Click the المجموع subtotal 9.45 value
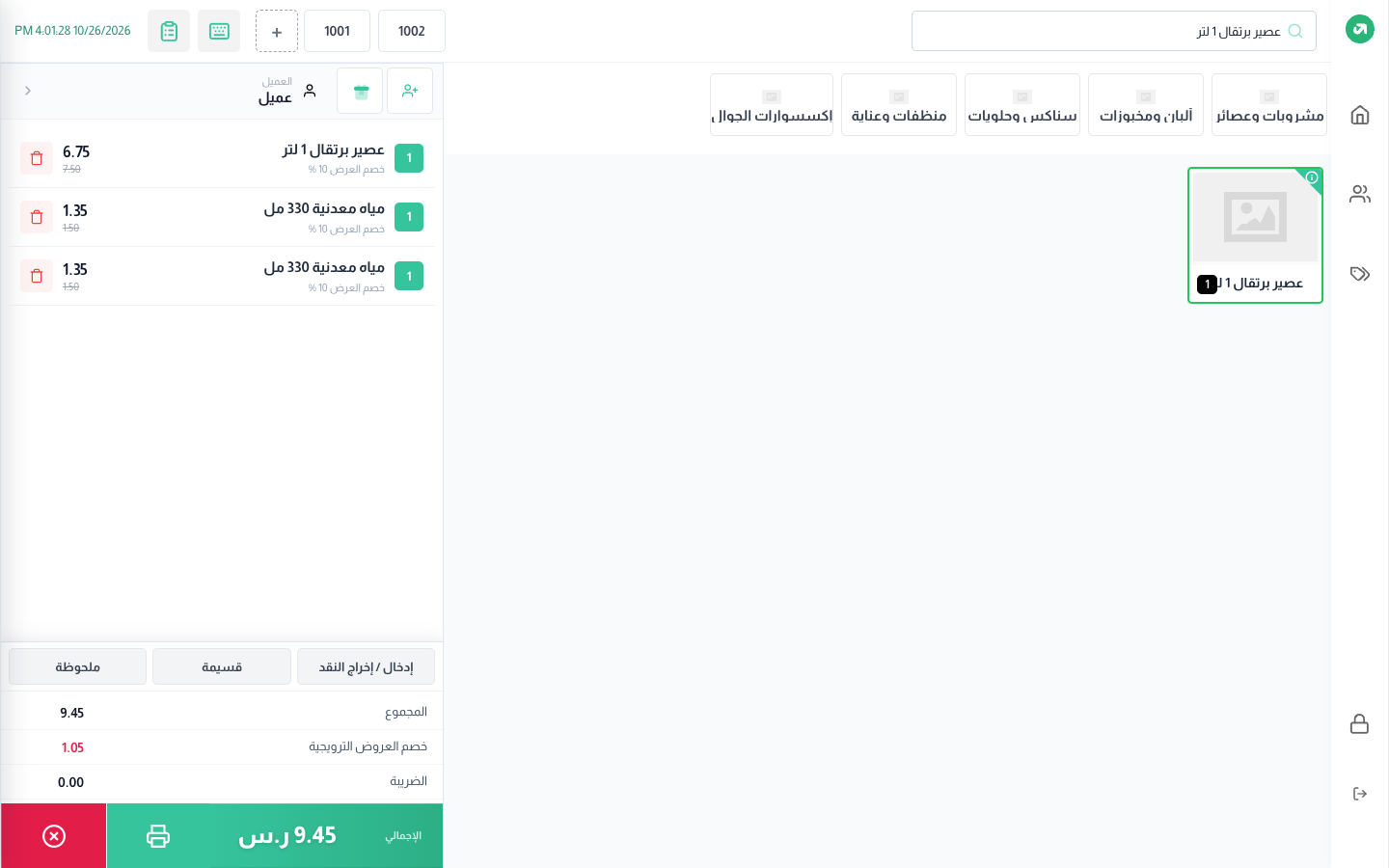1389x868 pixels. click(x=71, y=713)
